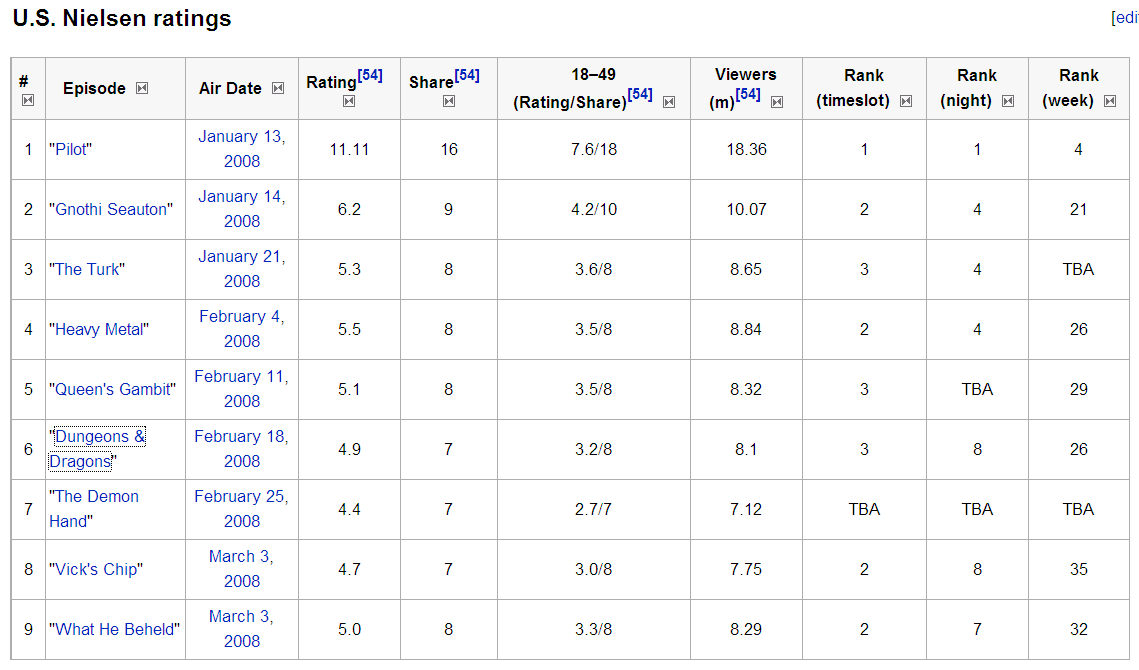This screenshot has width=1139, height=670.
Task: Open reference [54] in Viewers header
Action: [748, 94]
